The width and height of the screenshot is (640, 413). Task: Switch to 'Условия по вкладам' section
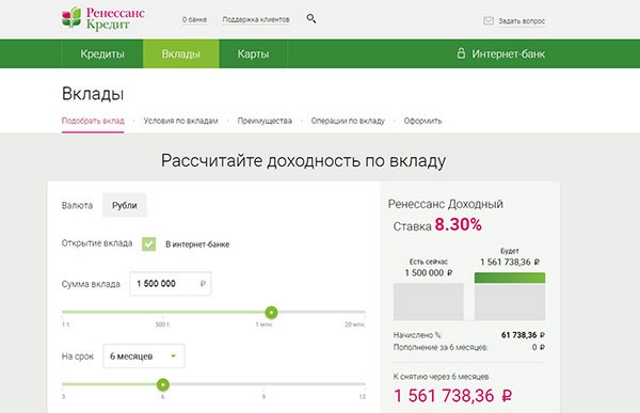point(181,121)
